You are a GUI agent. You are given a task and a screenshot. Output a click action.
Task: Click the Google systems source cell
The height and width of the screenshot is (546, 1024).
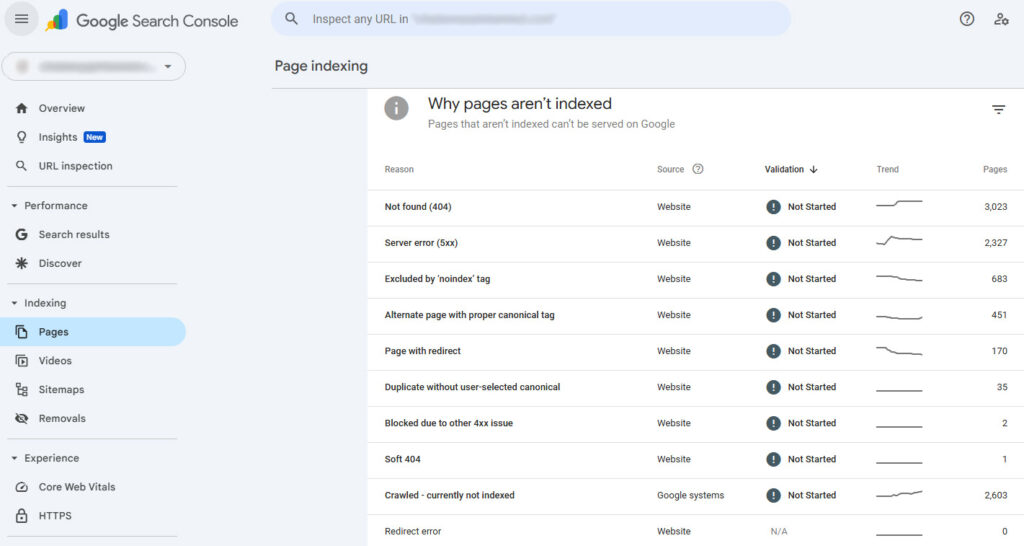pos(690,495)
